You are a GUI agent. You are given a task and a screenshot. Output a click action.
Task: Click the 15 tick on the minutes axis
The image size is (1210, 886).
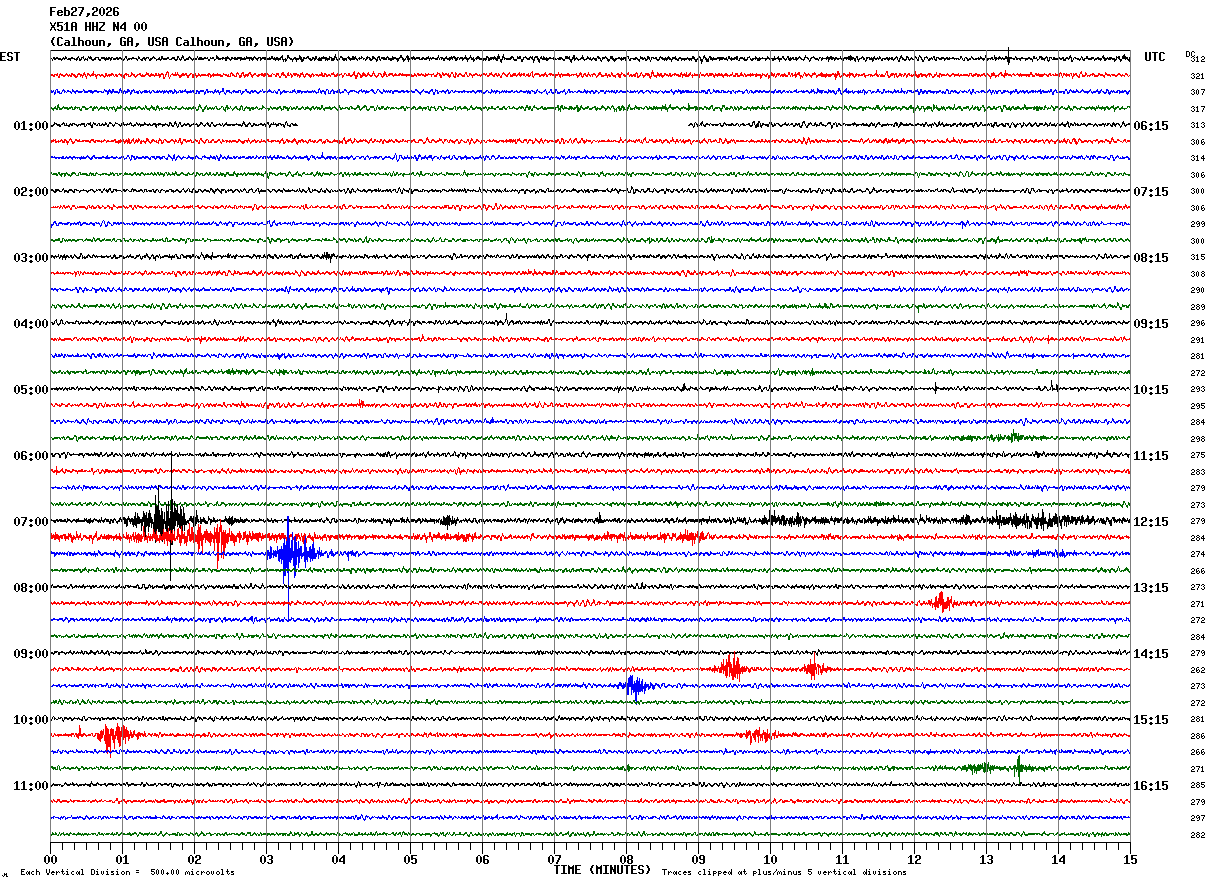click(1129, 859)
